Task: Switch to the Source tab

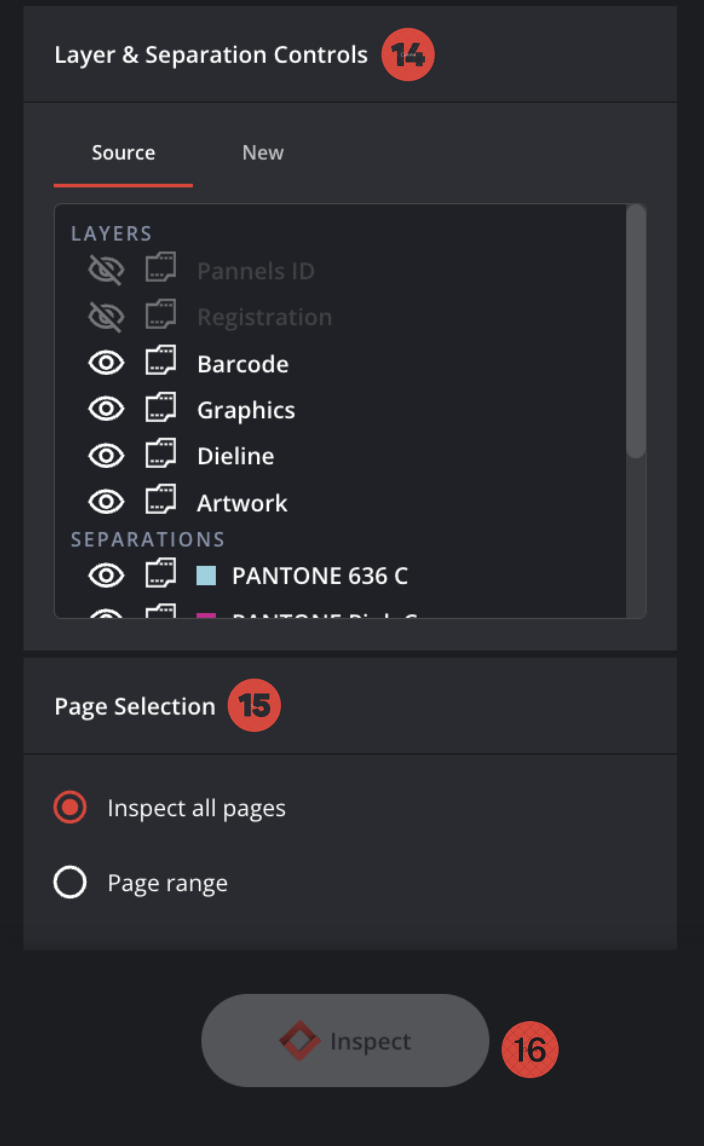Action: [123, 152]
